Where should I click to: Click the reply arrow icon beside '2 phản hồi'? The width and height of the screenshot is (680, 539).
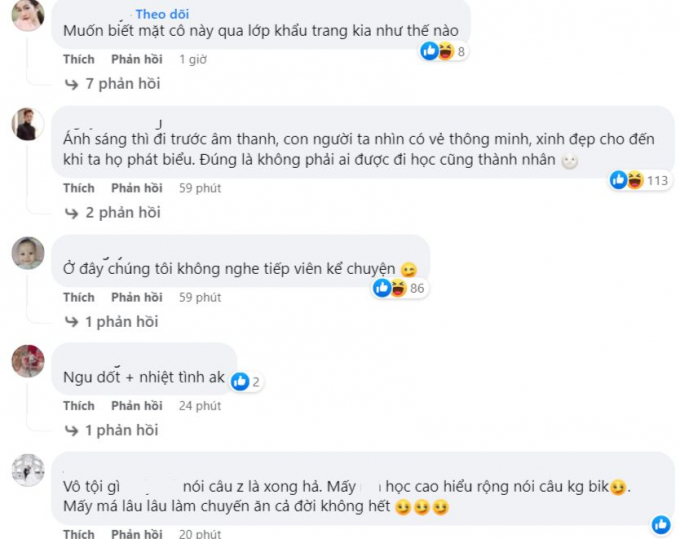pos(71,213)
